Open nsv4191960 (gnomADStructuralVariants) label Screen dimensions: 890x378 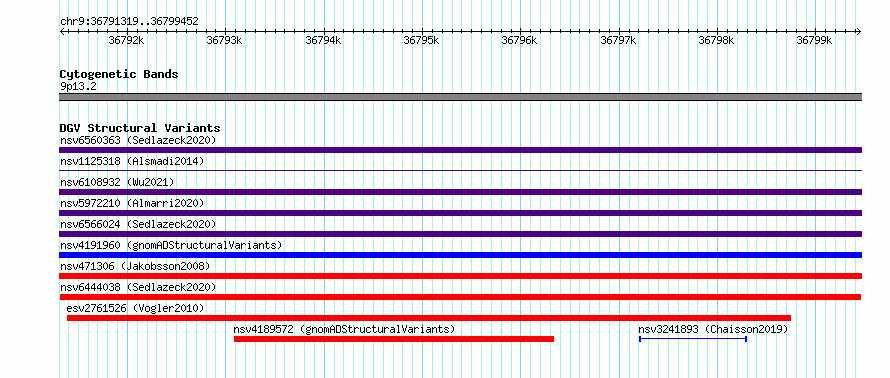pos(171,245)
